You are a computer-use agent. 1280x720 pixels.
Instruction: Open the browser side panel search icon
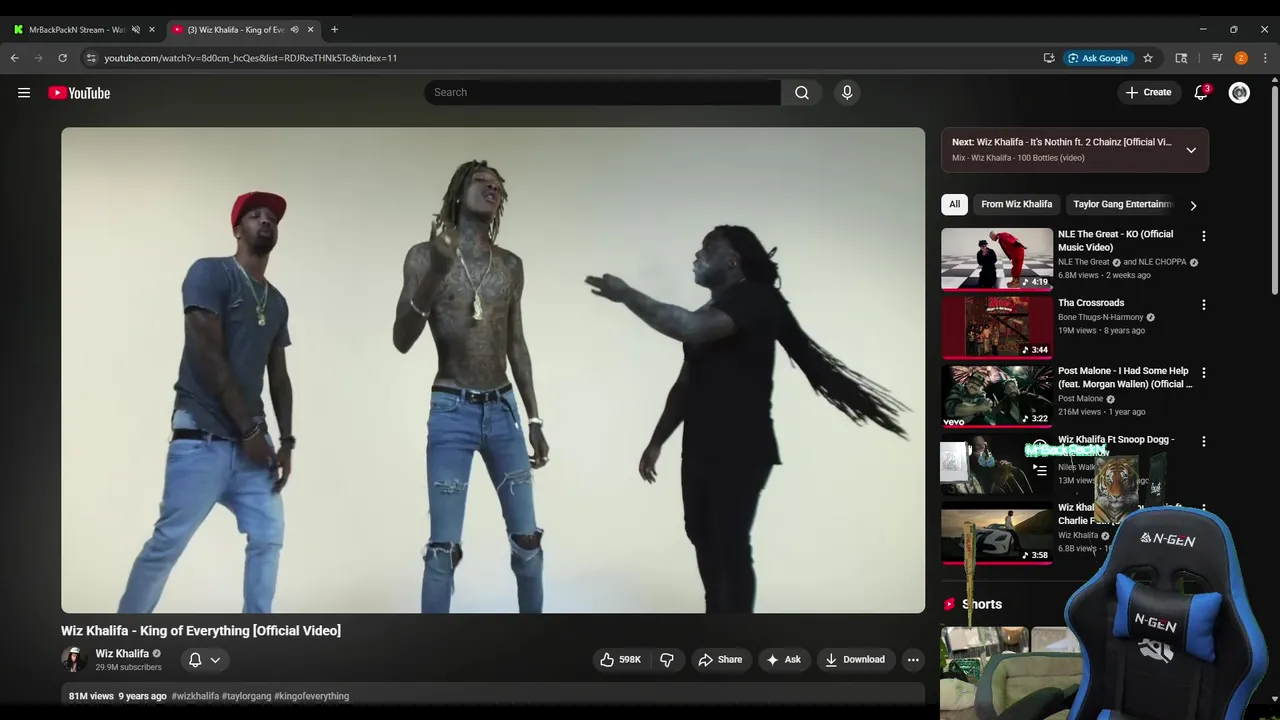tap(1181, 58)
